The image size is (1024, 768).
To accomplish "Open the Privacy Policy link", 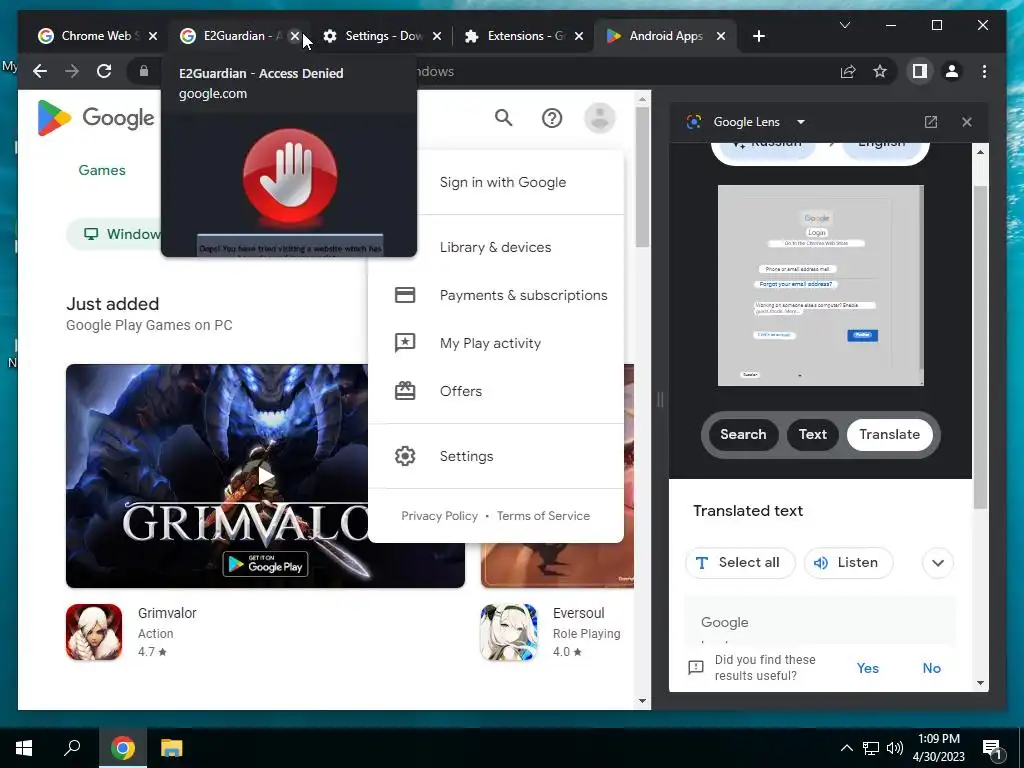I will [x=440, y=516].
